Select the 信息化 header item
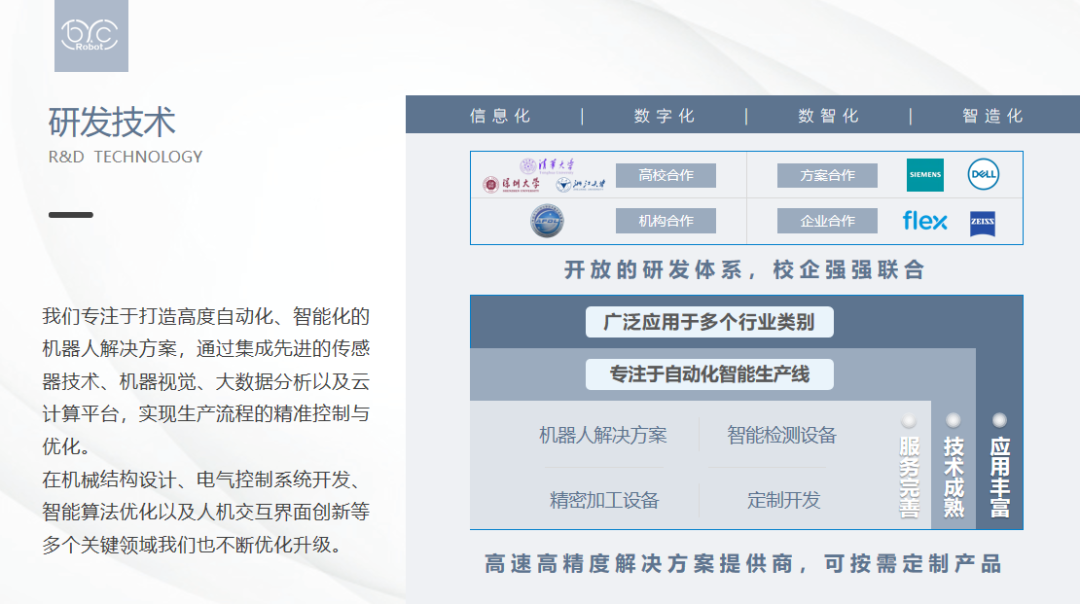Image resolution: width=1080 pixels, height=604 pixels. (x=500, y=116)
